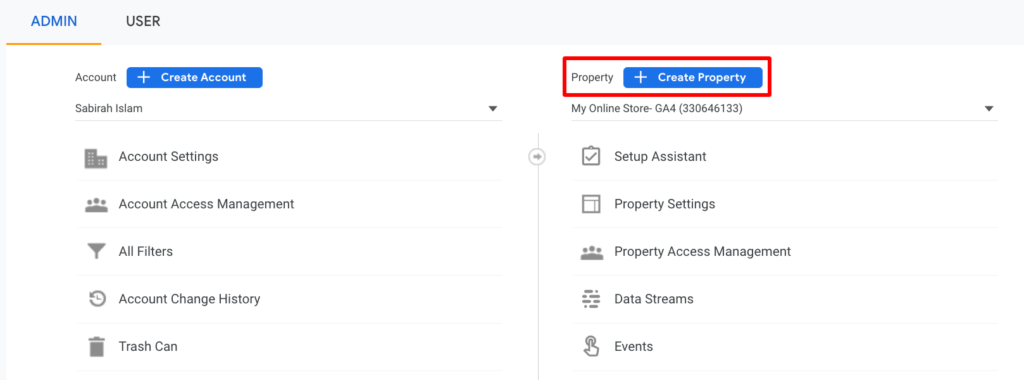Click the Data Streams icon
The image size is (1024, 380).
coord(591,299)
